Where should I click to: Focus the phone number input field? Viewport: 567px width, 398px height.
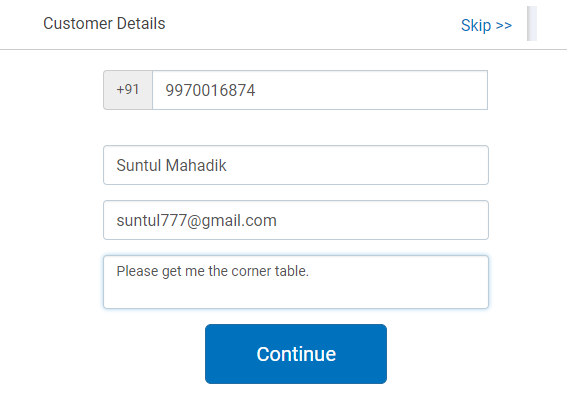(320, 90)
